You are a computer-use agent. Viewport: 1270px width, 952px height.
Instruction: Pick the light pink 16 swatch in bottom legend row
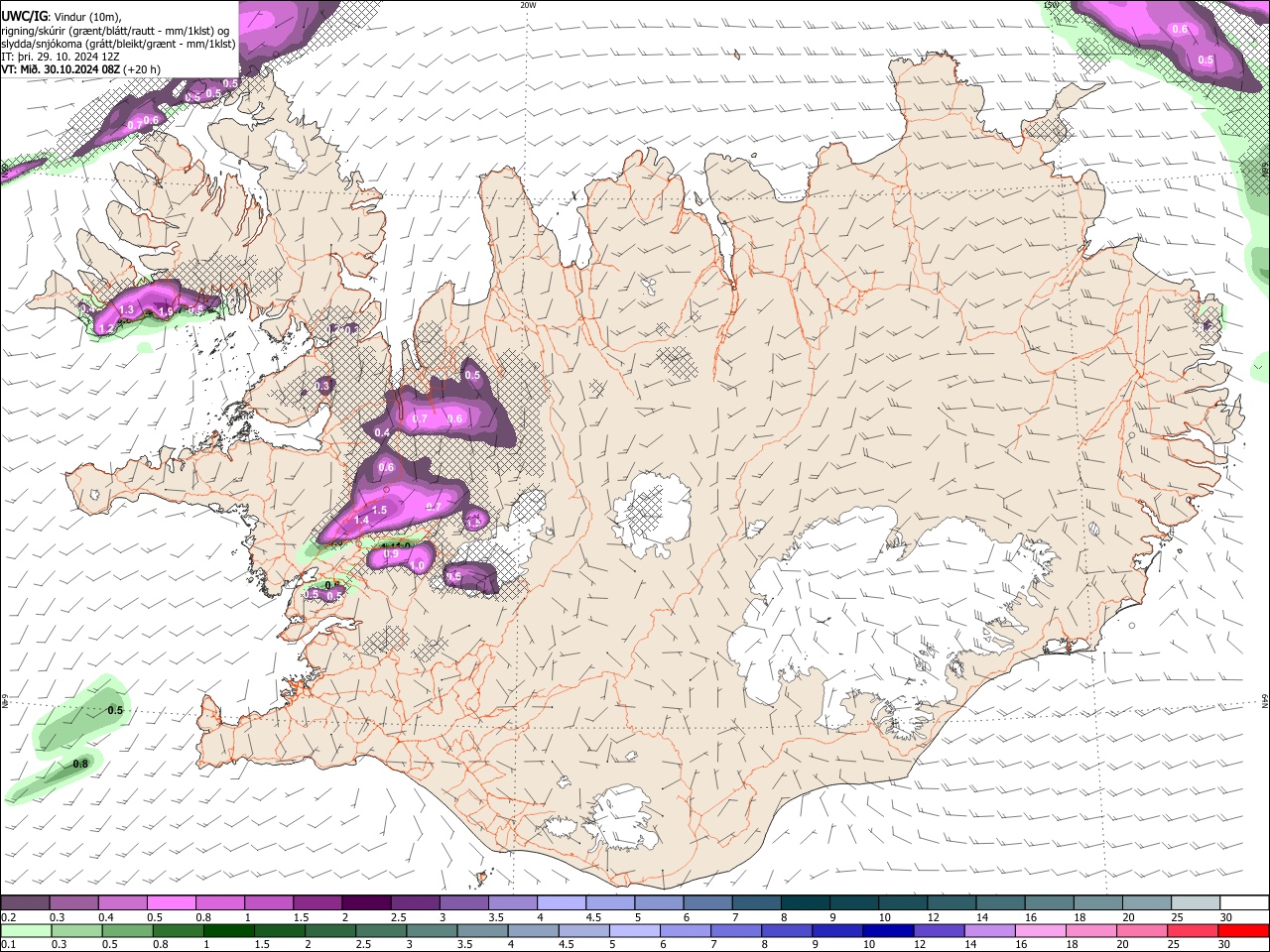click(1039, 930)
